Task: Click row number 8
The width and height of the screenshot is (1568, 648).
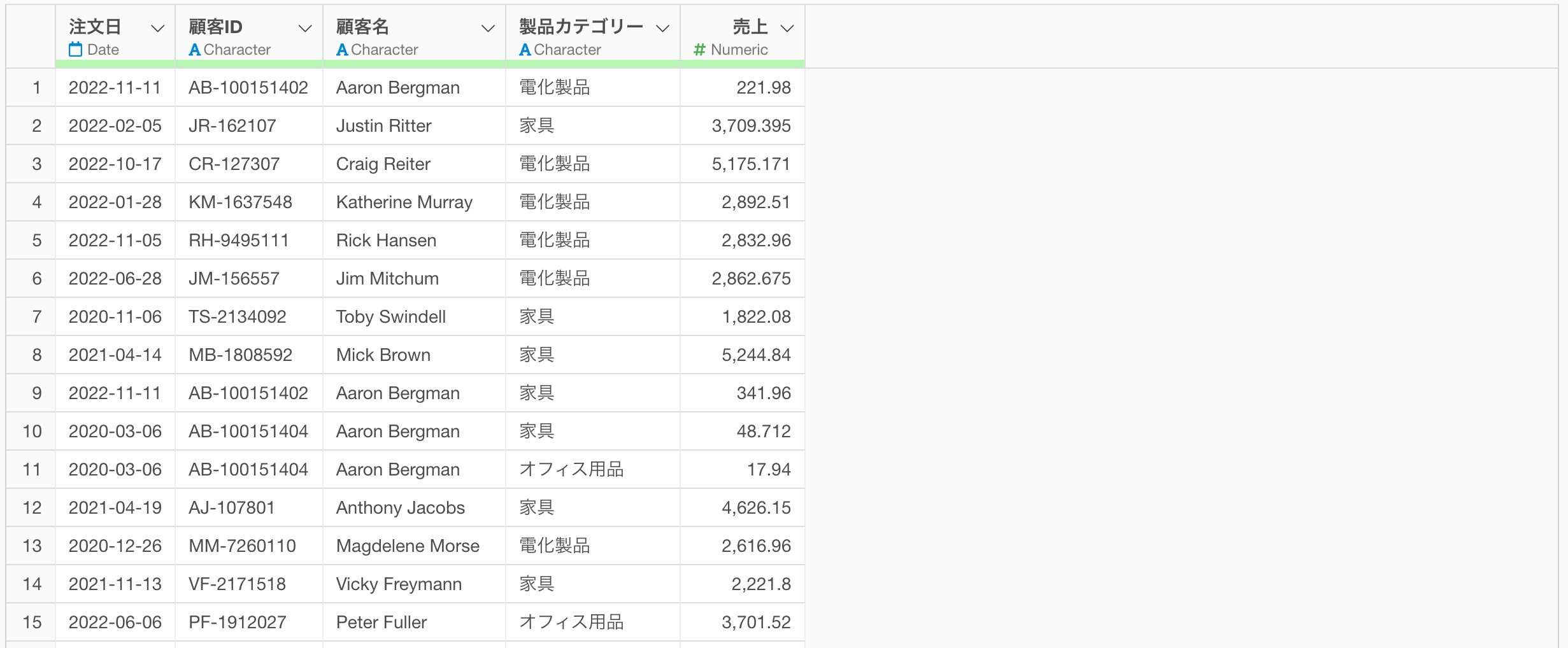Action: click(x=37, y=355)
